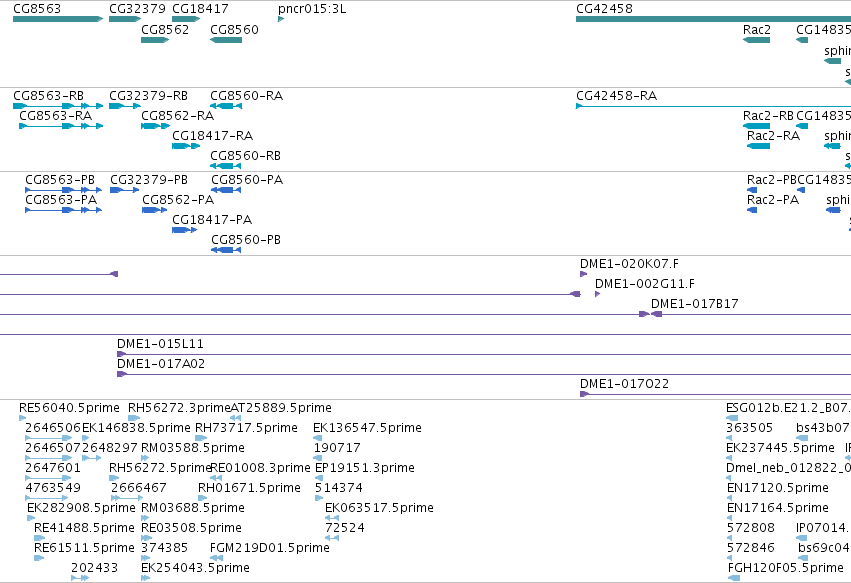This screenshot has height=583, width=851.
Task: Click the CG8560-PB protein glyph
Action: coord(226,250)
